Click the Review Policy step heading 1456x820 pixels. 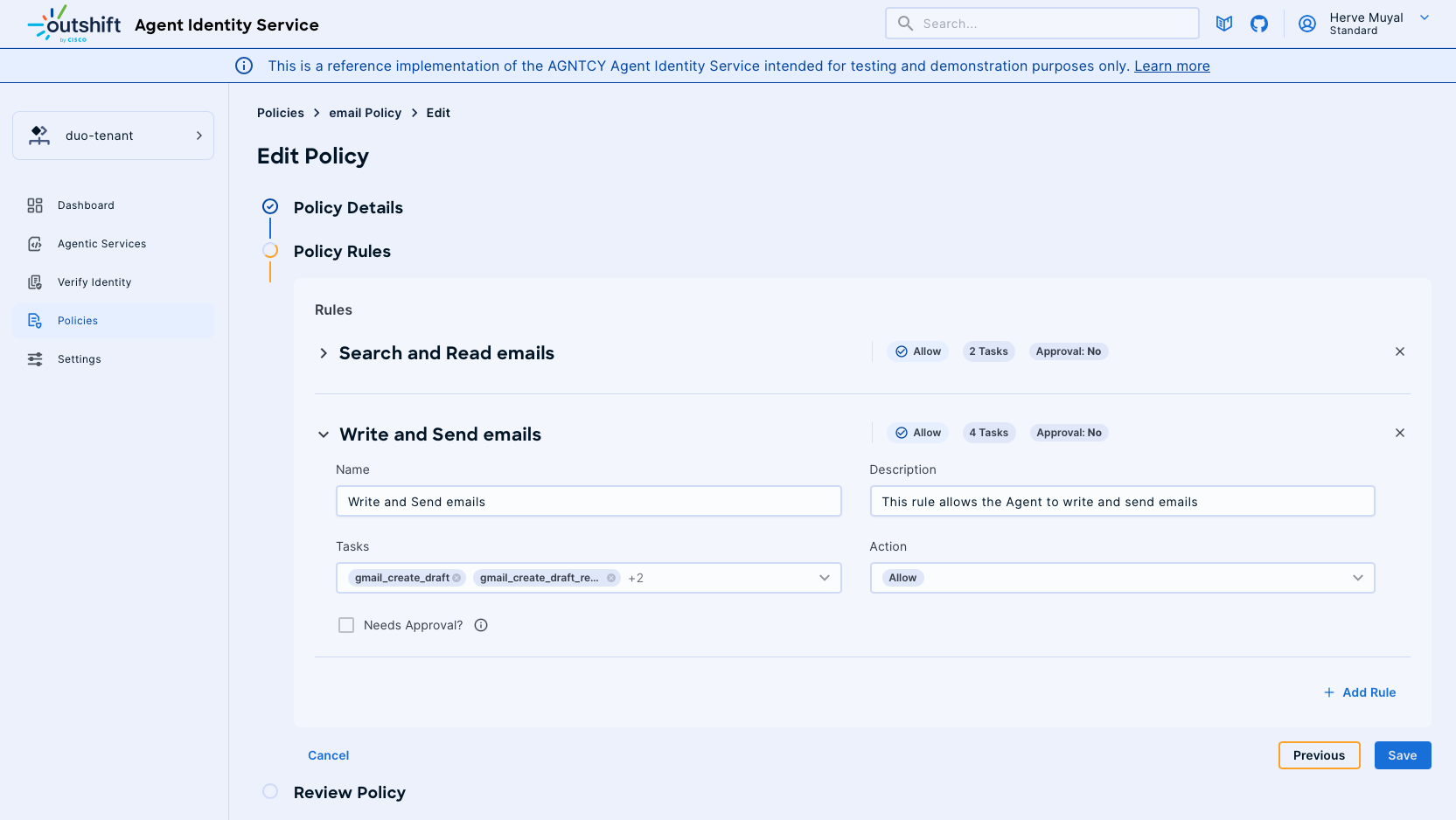pyautogui.click(x=350, y=792)
